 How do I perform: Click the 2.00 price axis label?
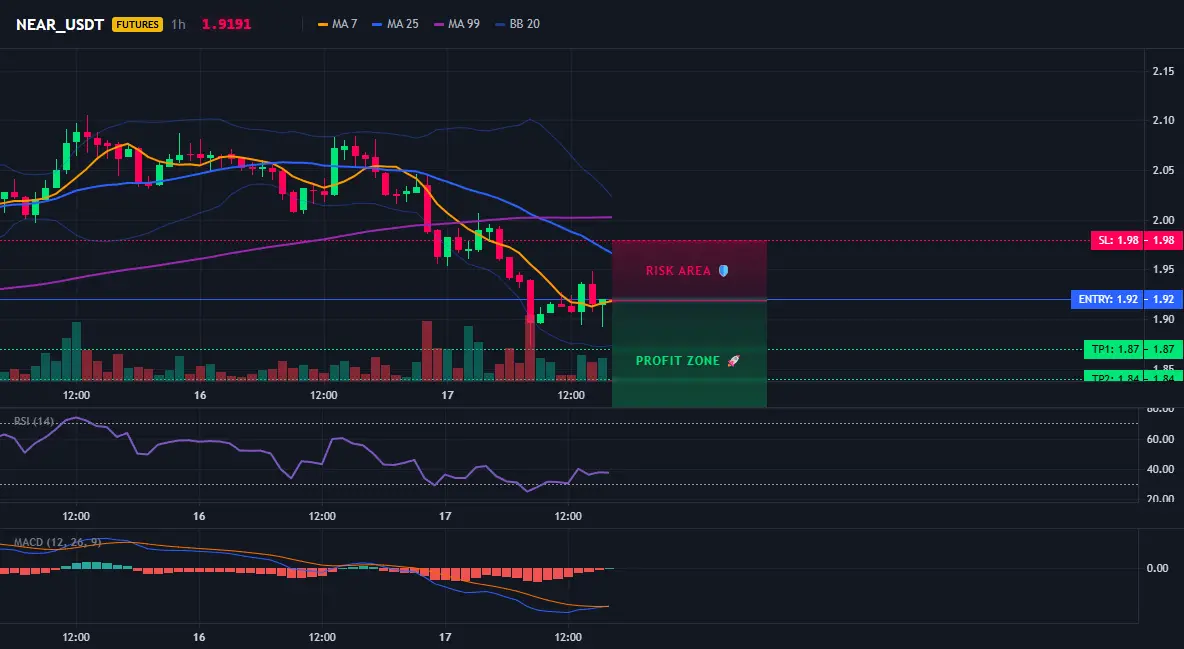1163,220
